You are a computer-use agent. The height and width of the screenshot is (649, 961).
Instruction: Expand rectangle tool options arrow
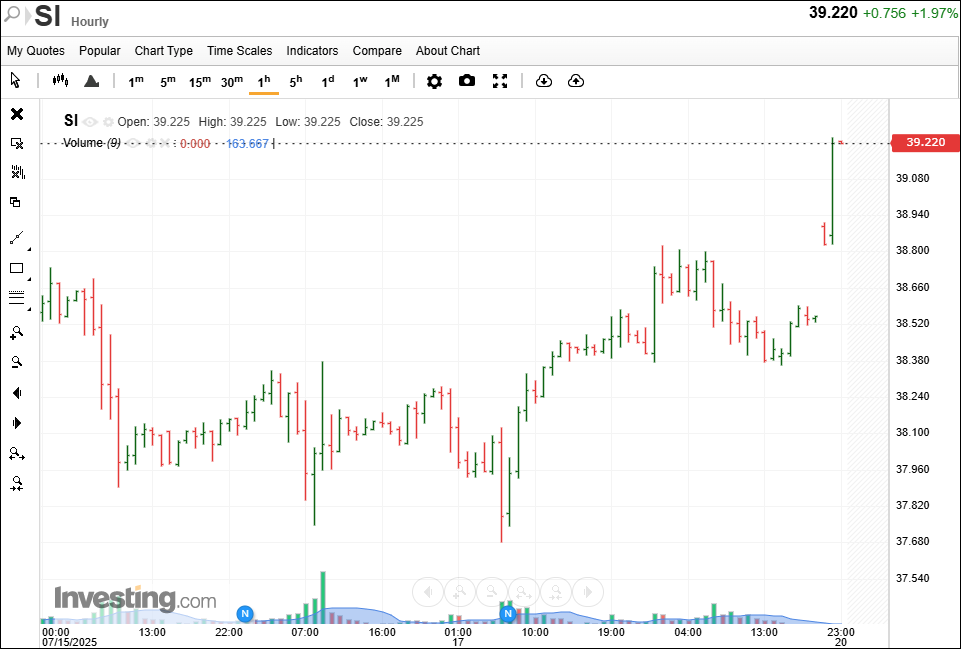pyautogui.click(x=29, y=279)
